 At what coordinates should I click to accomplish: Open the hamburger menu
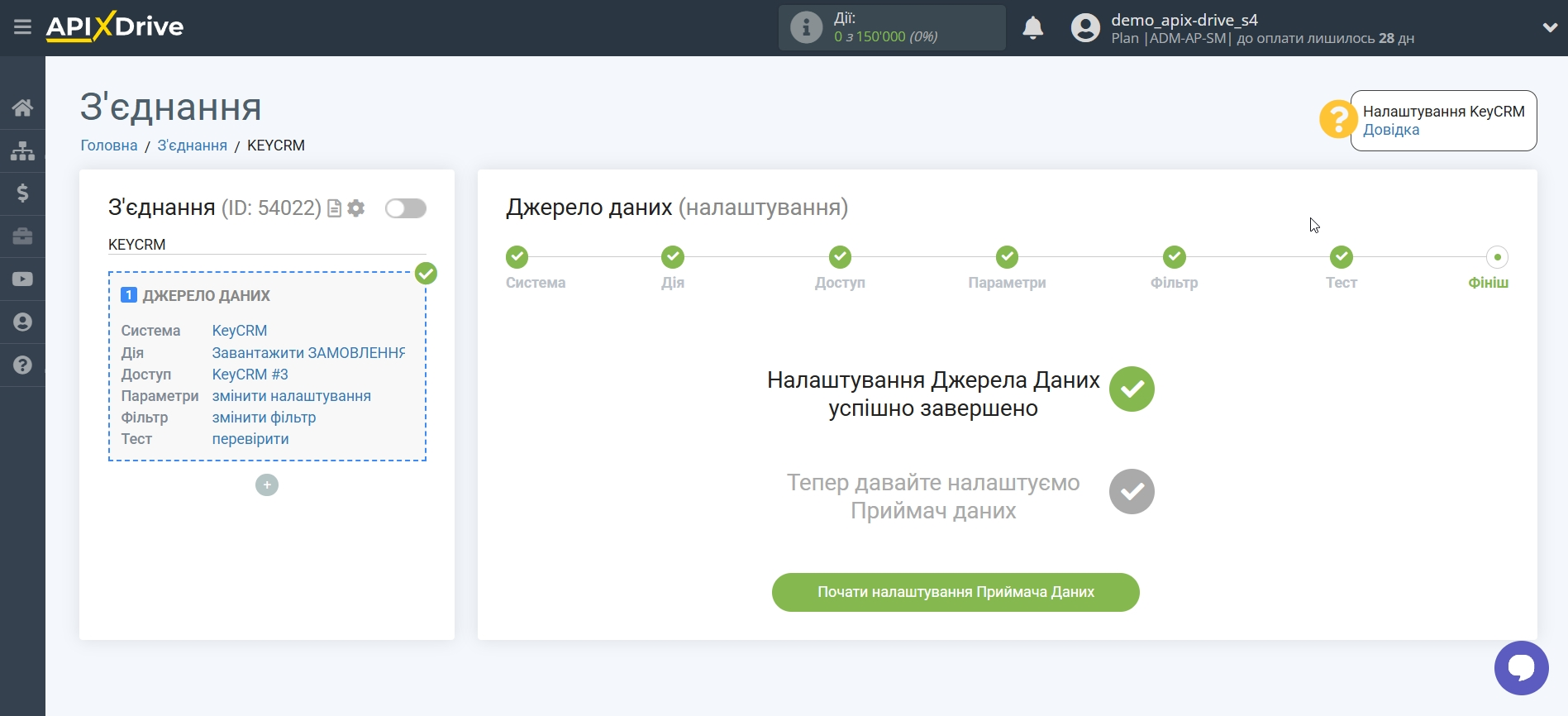coord(22,27)
